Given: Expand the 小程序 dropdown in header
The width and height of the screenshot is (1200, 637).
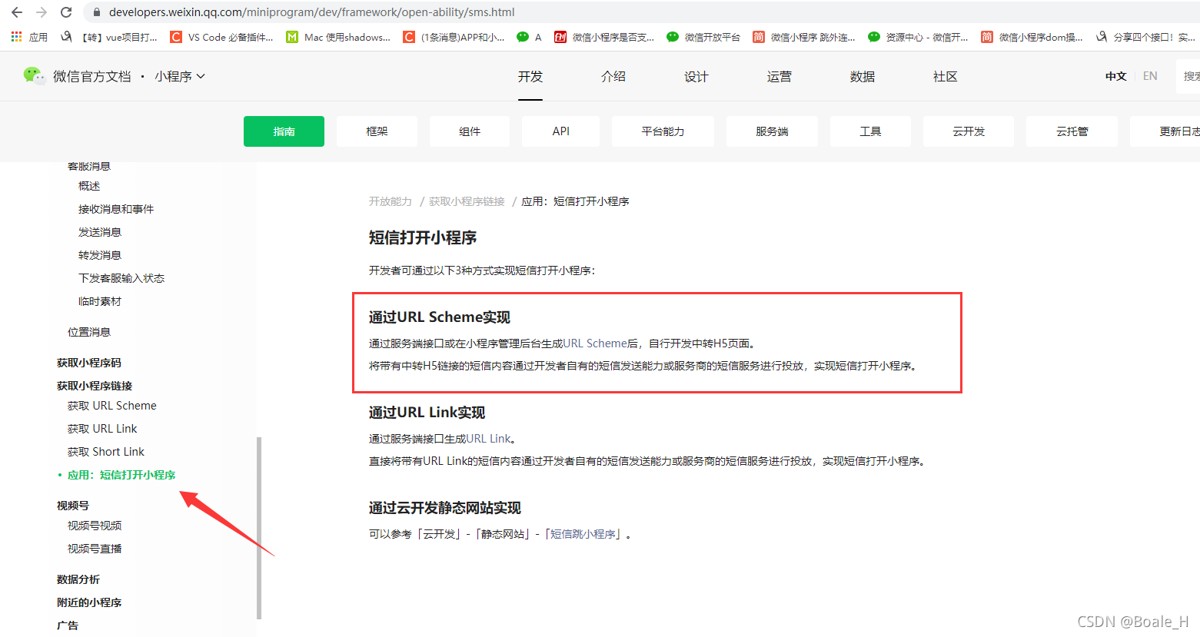Looking at the screenshot, I should pos(180,76).
